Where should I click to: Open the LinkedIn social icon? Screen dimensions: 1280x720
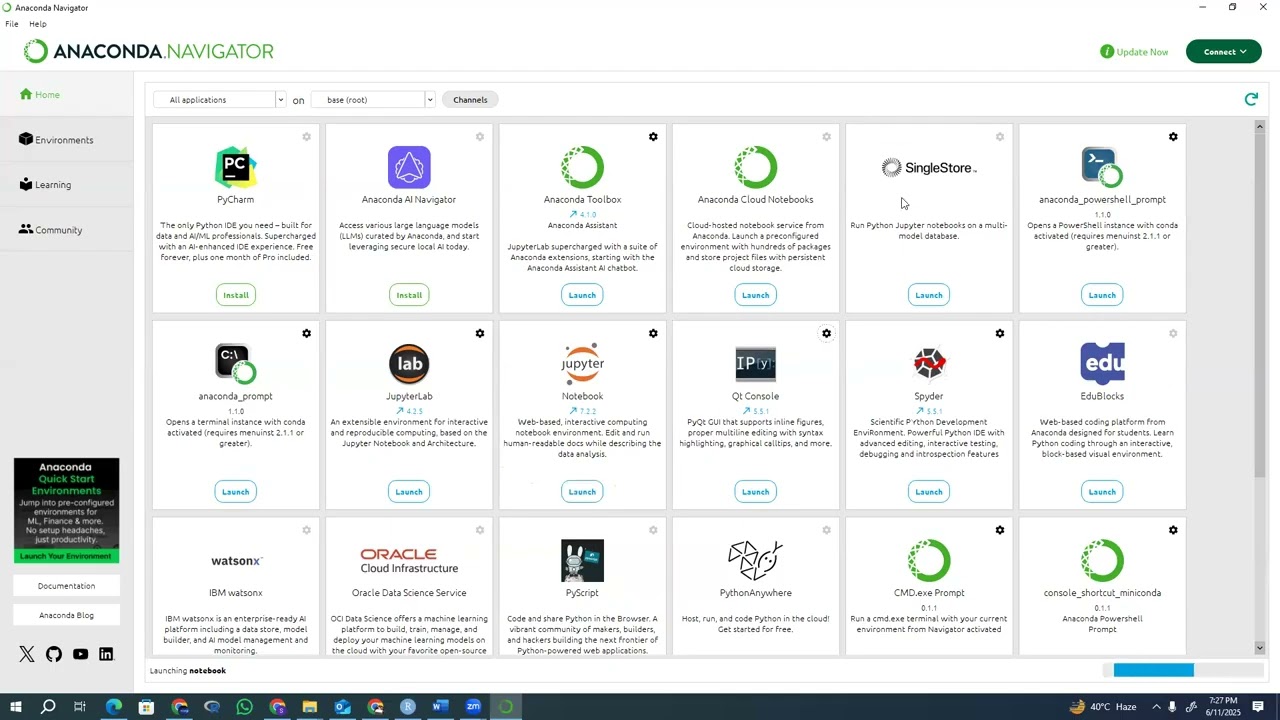(106, 654)
